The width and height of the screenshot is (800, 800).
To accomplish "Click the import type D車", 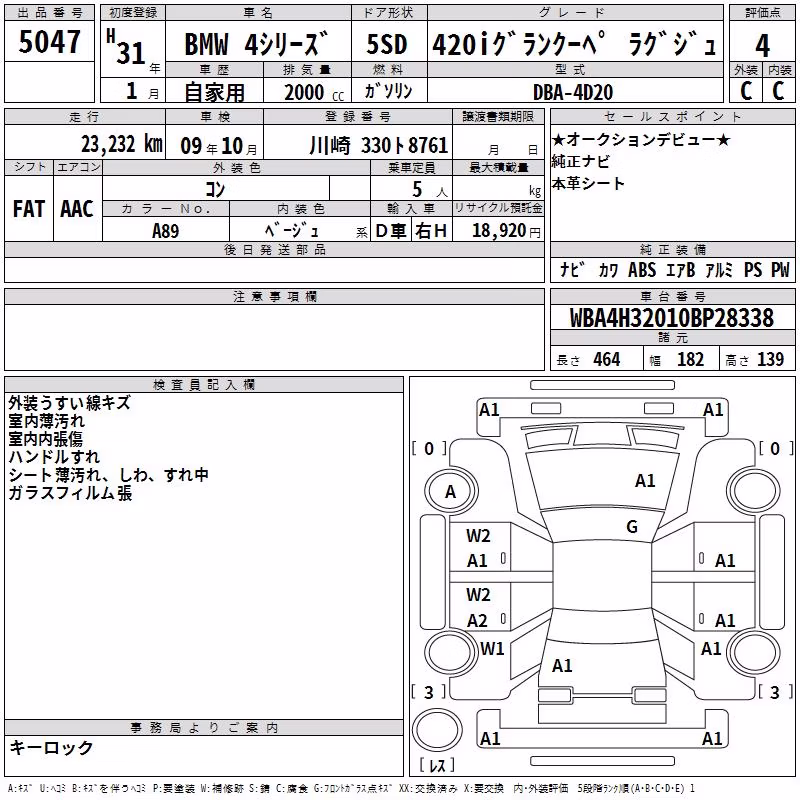I will [391, 231].
